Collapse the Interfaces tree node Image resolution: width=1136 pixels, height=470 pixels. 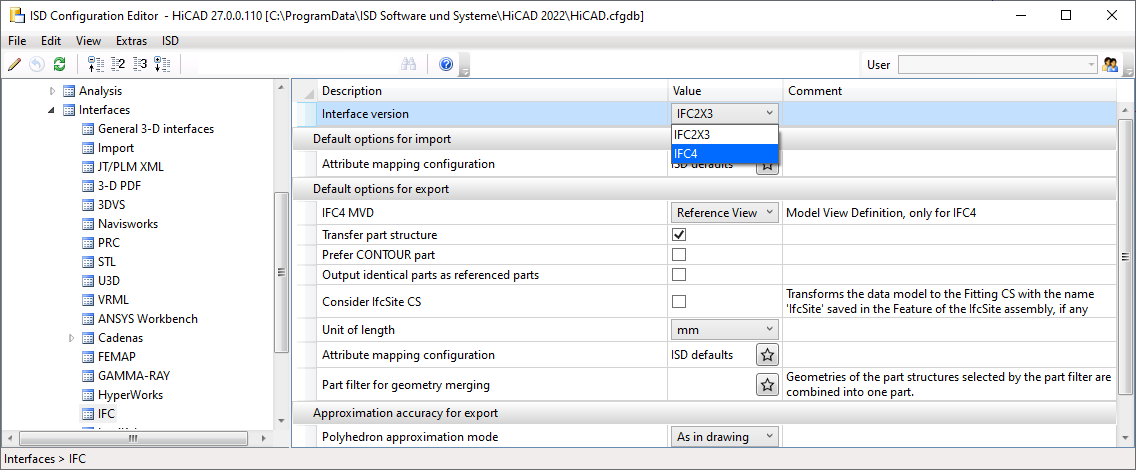tap(51, 110)
